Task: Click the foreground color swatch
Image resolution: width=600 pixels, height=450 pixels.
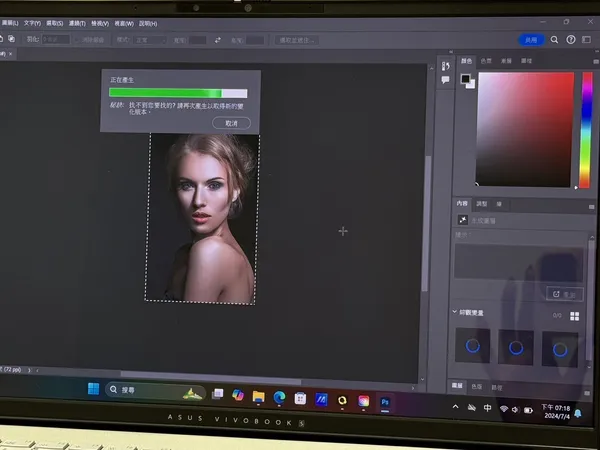Action: point(465,79)
